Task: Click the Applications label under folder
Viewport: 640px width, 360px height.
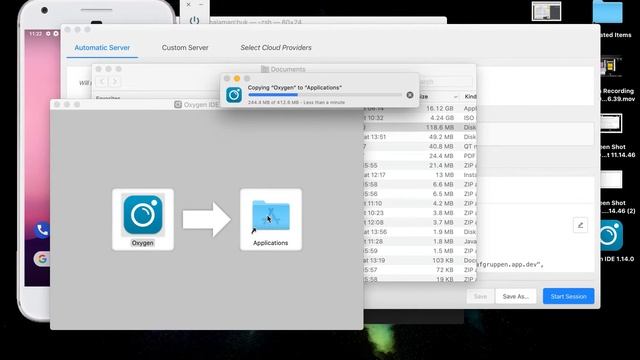Action: pyautogui.click(x=271, y=243)
